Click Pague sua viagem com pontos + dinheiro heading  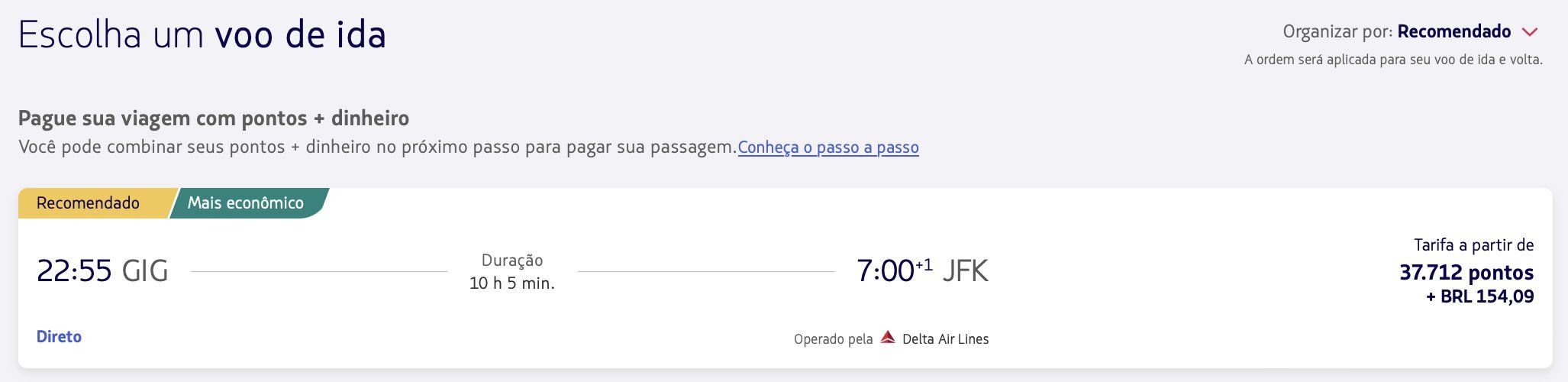214,118
